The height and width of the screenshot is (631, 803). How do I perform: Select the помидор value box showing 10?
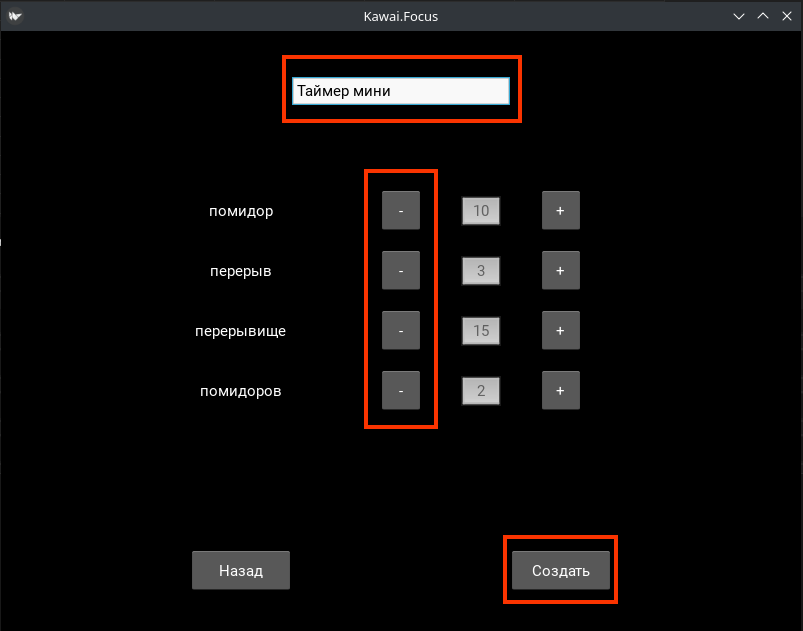[x=481, y=211]
